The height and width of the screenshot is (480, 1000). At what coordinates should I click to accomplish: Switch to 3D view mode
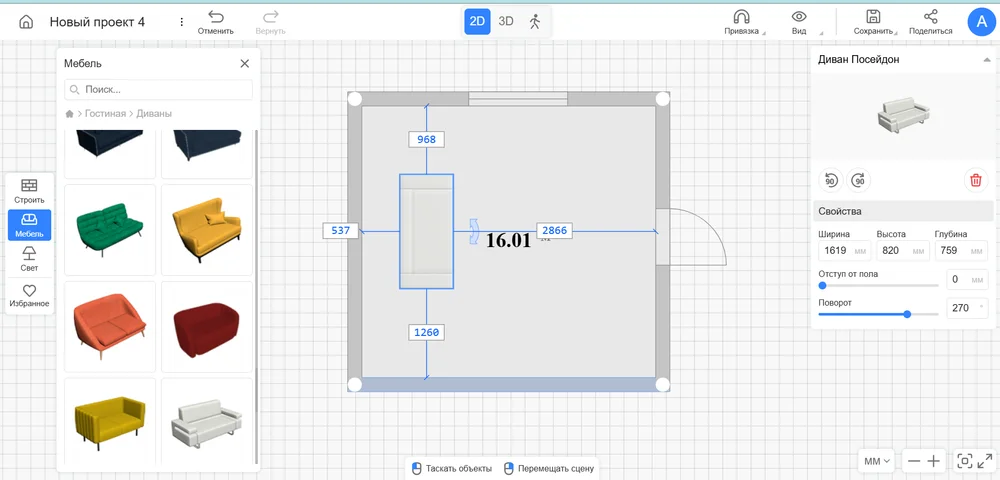pos(506,21)
